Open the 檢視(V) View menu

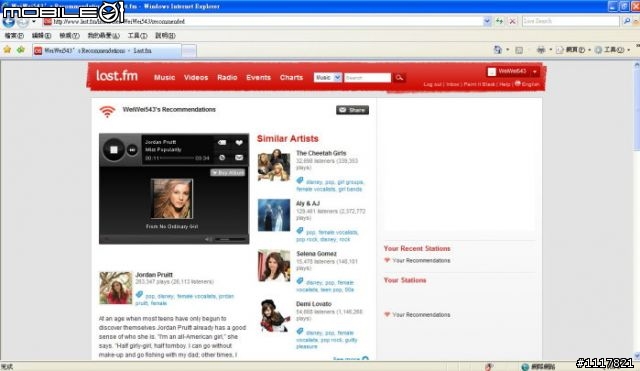point(69,36)
